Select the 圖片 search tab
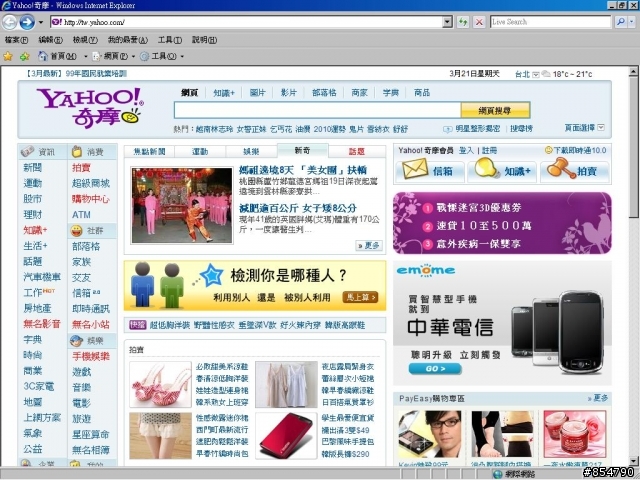640x480 pixels. click(x=257, y=93)
